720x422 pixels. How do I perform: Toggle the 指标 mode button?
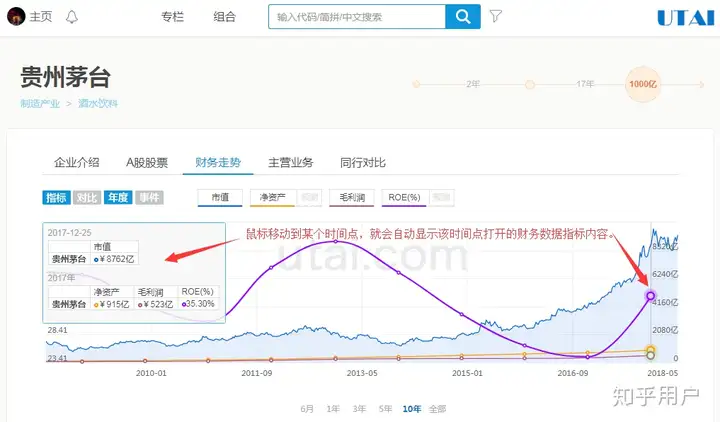(56, 197)
